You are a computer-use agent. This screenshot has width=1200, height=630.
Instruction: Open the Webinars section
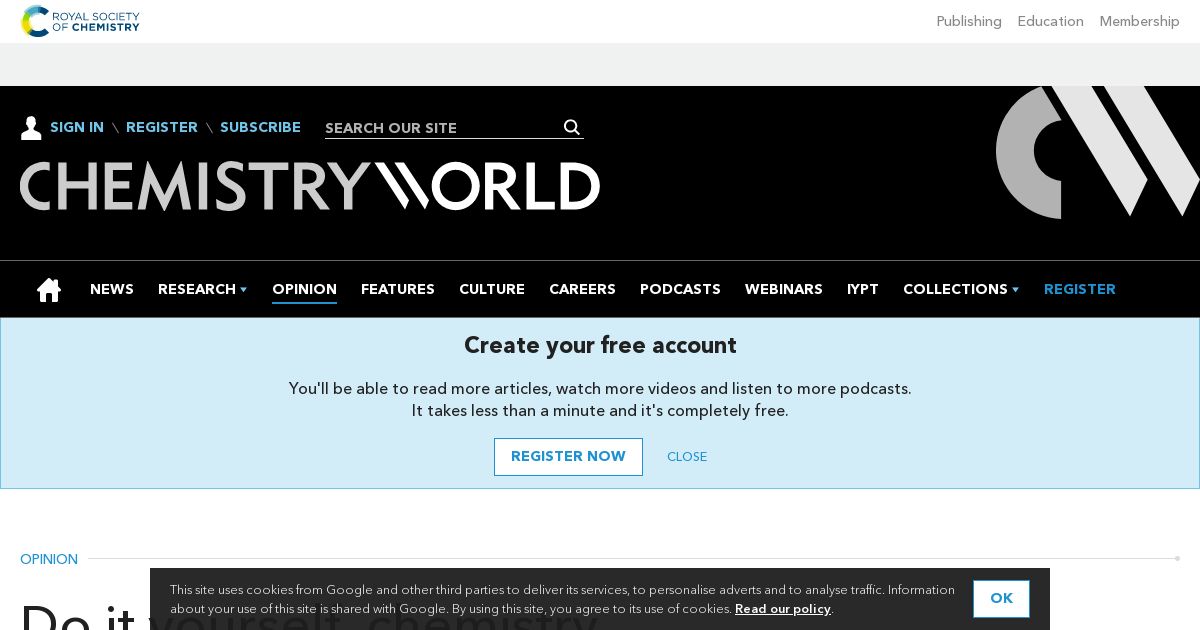tap(784, 289)
